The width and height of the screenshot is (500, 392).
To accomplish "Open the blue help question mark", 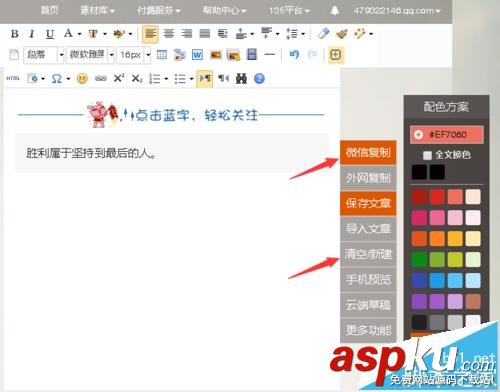I will 259,79.
